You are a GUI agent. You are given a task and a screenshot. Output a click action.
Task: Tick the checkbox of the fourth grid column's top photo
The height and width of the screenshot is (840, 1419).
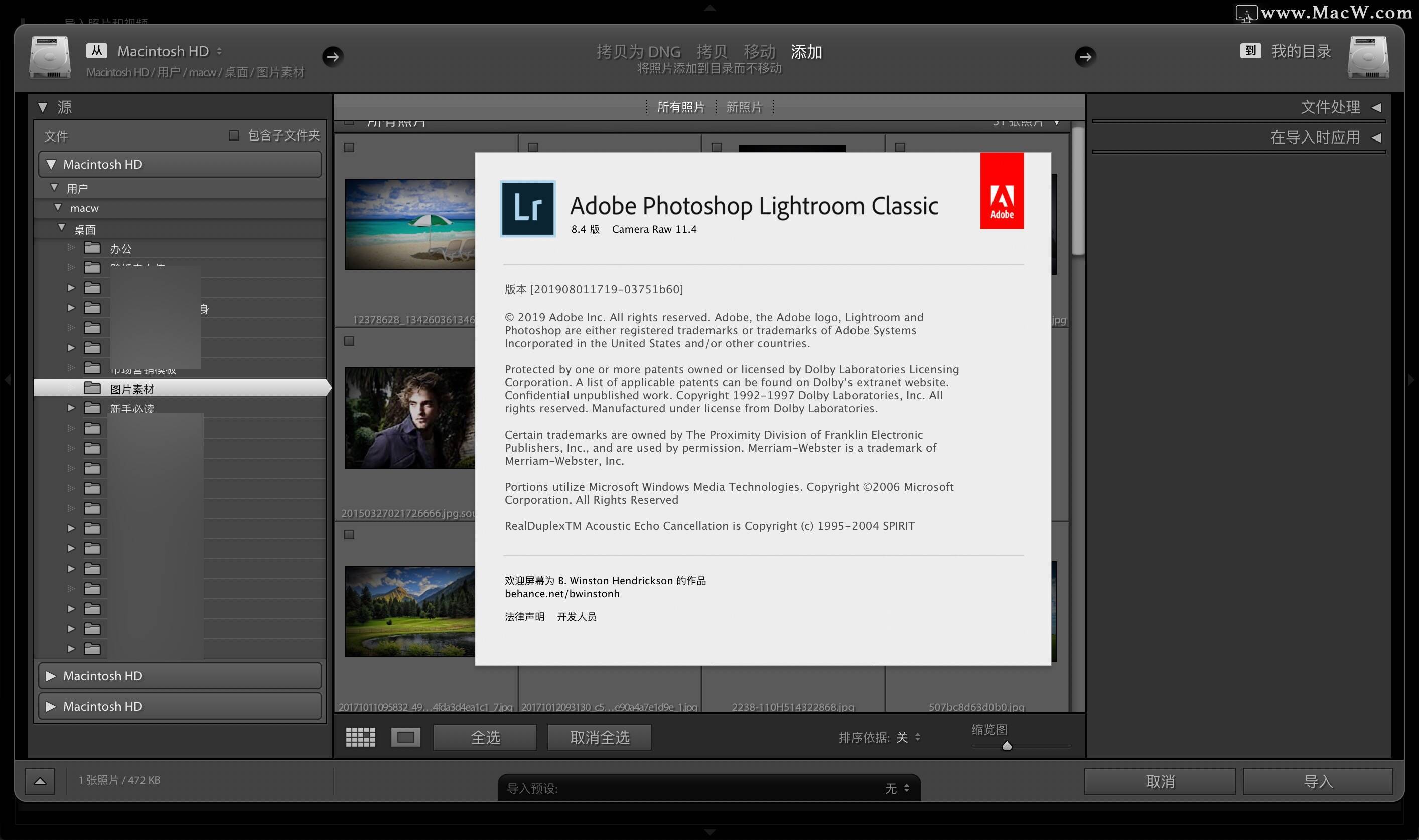point(900,147)
